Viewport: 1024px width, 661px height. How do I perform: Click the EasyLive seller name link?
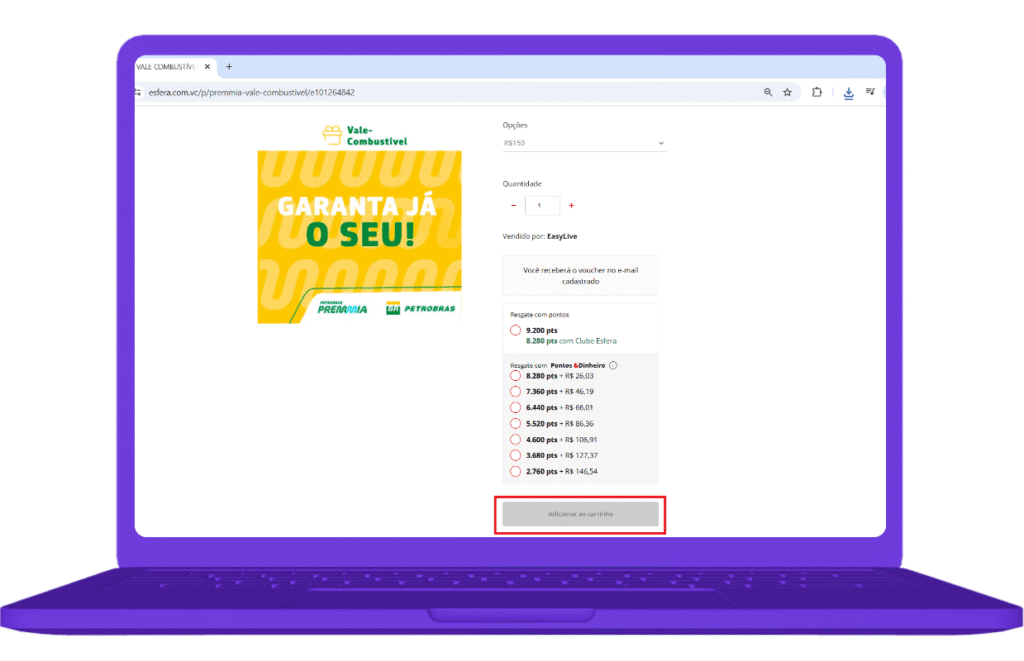[563, 235]
